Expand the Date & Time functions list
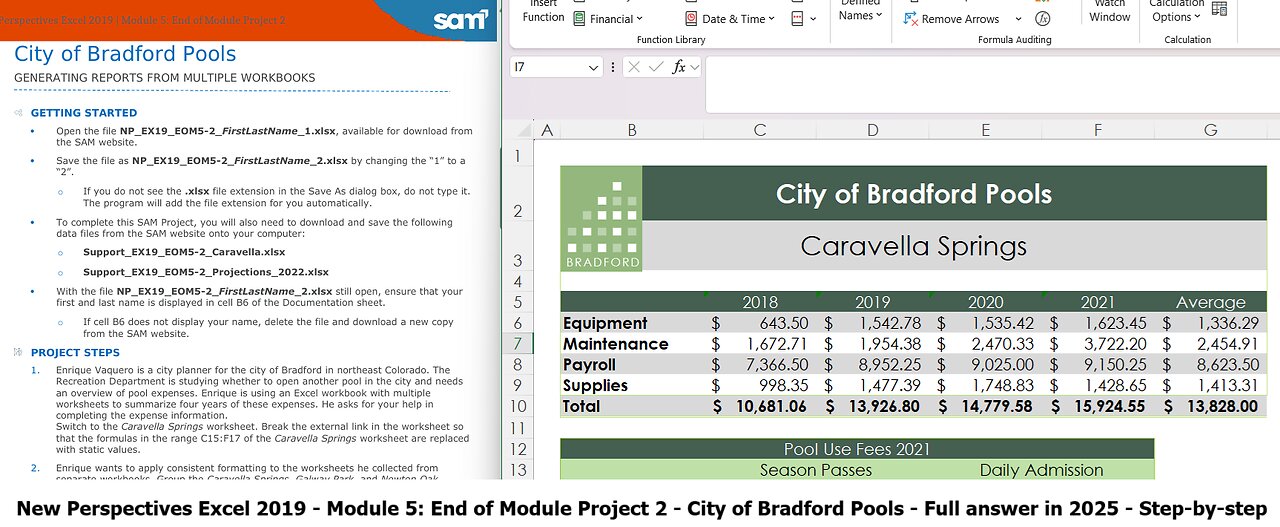This screenshot has width=1280, height=527. tap(773, 19)
